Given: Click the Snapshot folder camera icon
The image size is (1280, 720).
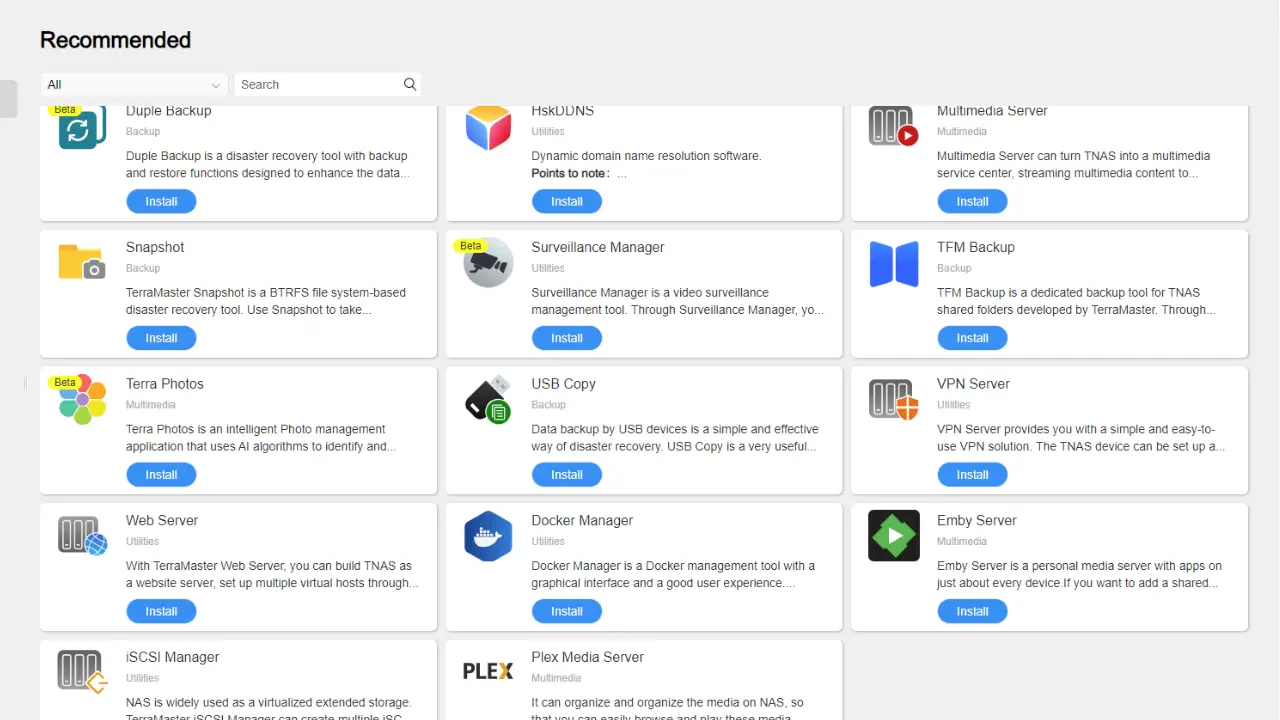Looking at the screenshot, I should tap(82, 262).
